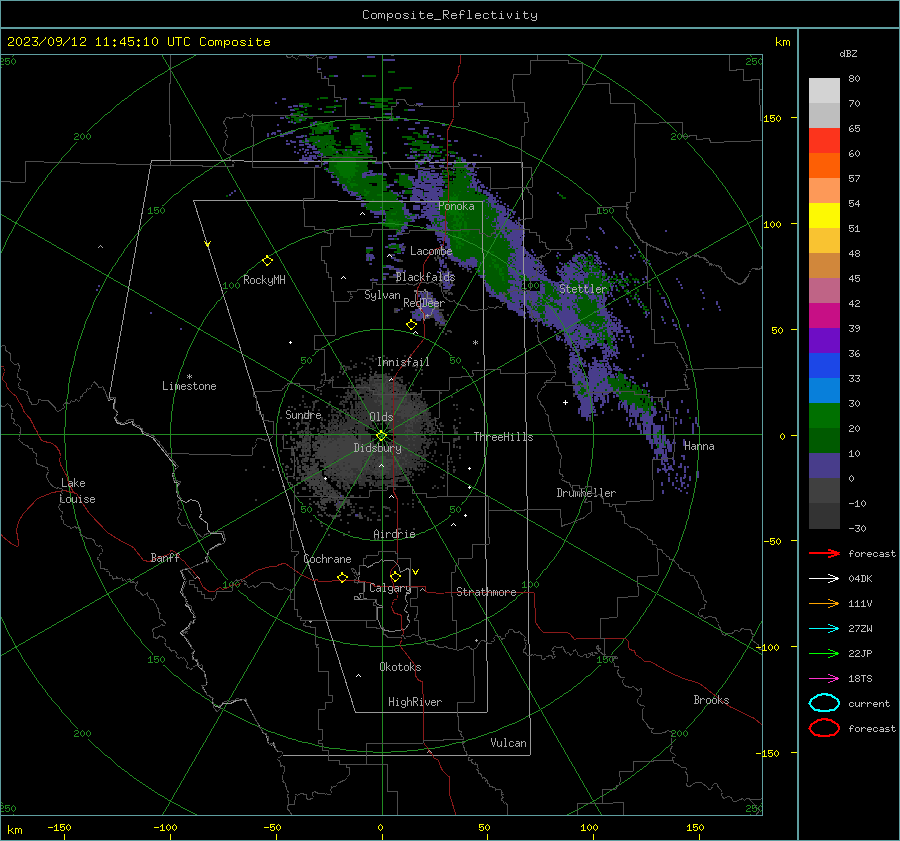Click the yellow diamond marker below RedDeer
This screenshot has height=841, width=900.
[x=412, y=325]
